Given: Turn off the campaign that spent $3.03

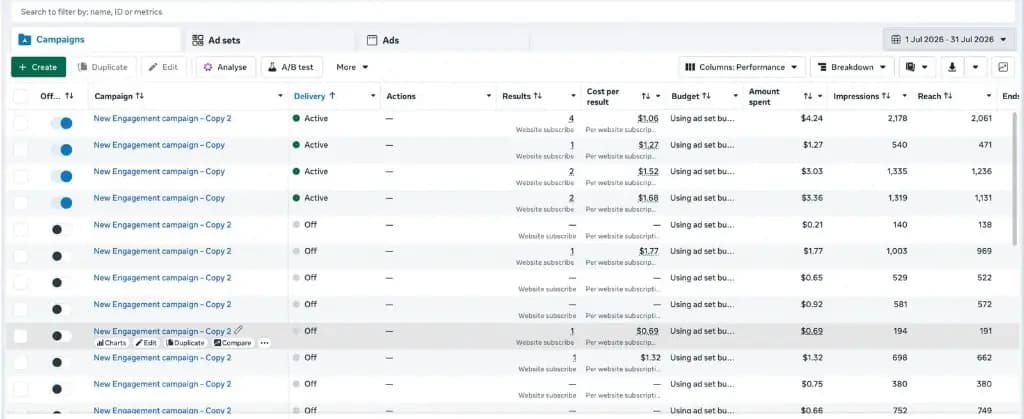Looking at the screenshot, I should (x=61, y=176).
